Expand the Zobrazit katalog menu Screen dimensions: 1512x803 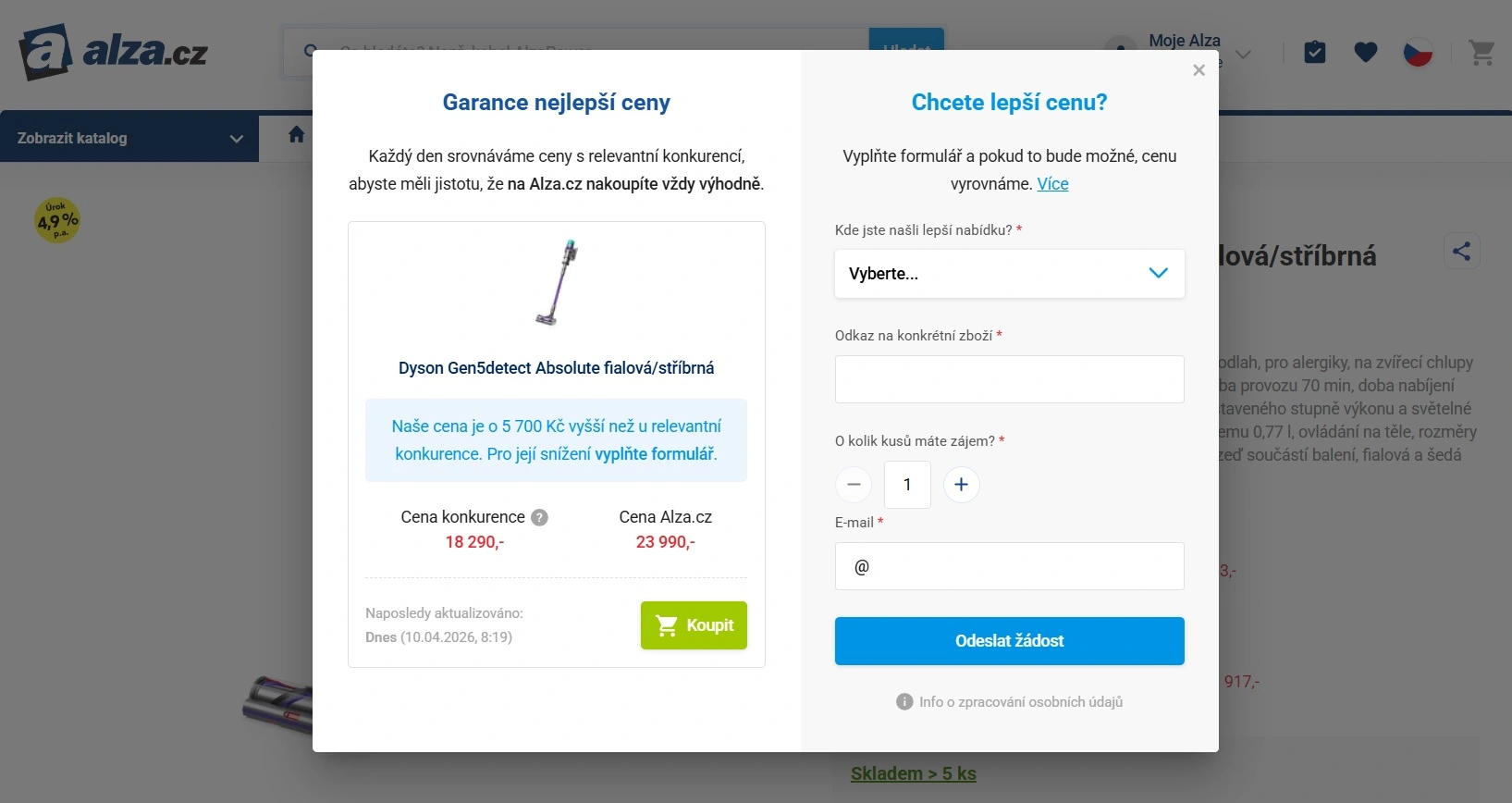tap(129, 138)
